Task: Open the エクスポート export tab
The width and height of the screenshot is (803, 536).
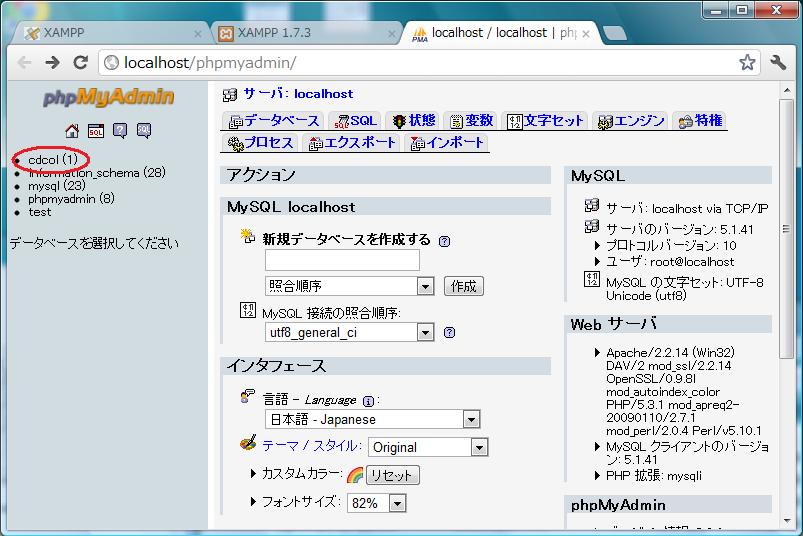Action: point(352,143)
